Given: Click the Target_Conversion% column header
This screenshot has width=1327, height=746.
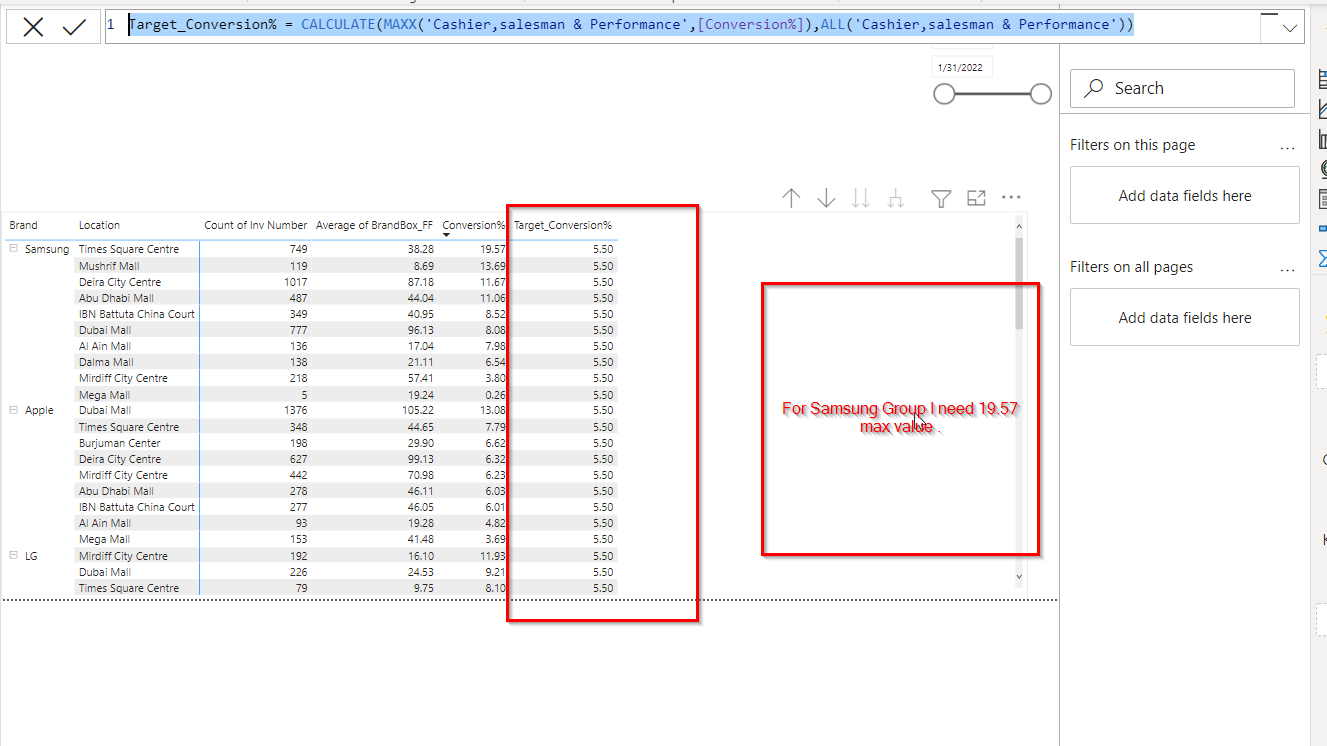Looking at the screenshot, I should (x=563, y=225).
